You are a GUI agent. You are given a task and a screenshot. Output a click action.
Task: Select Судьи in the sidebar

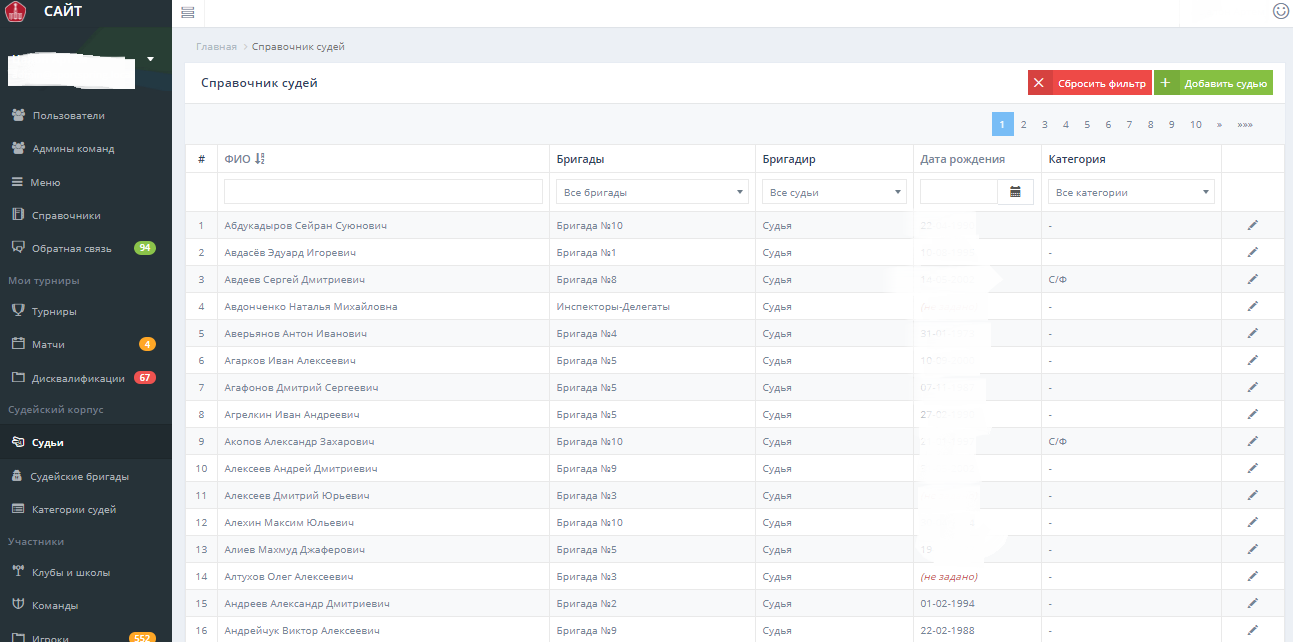(86, 442)
